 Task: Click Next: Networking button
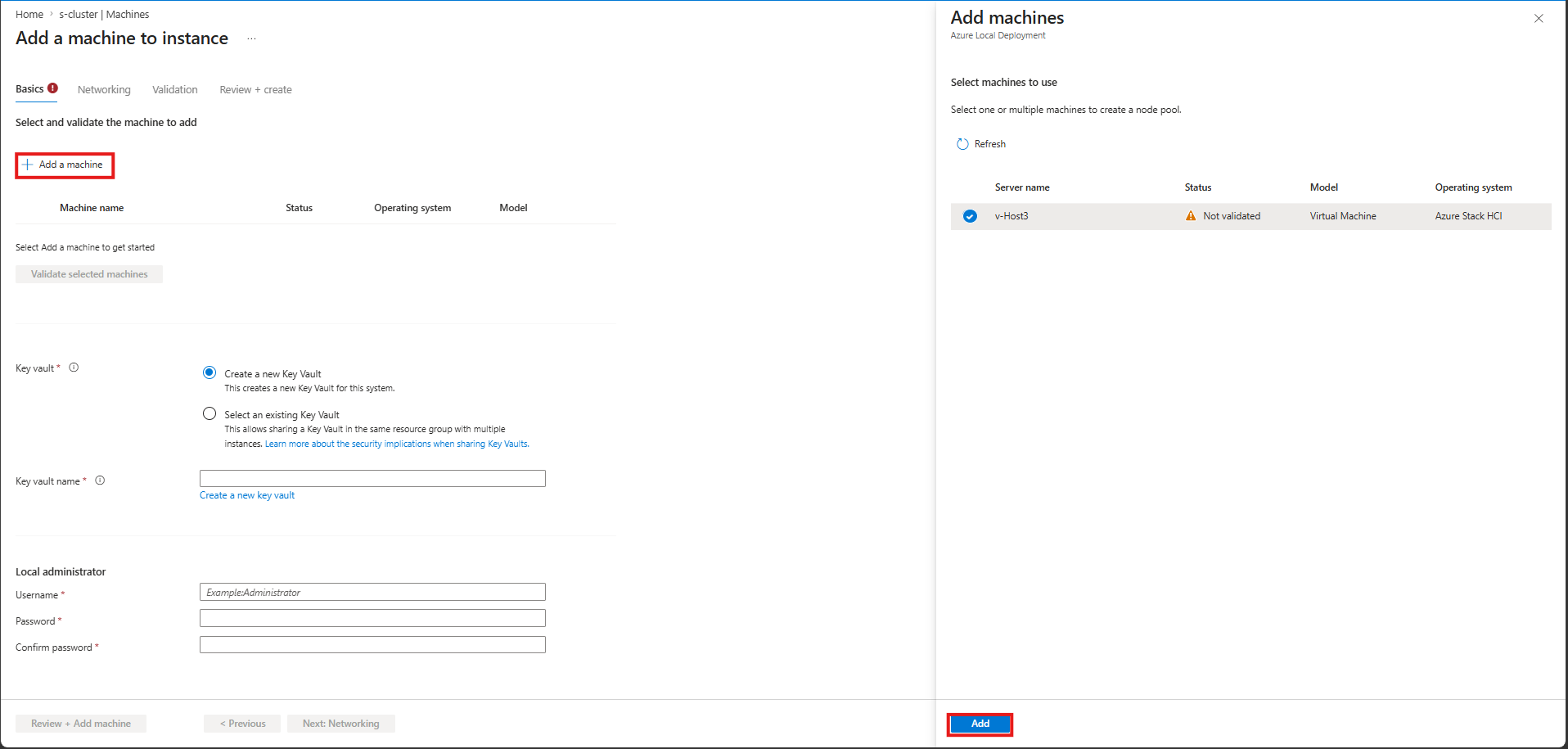tap(341, 724)
